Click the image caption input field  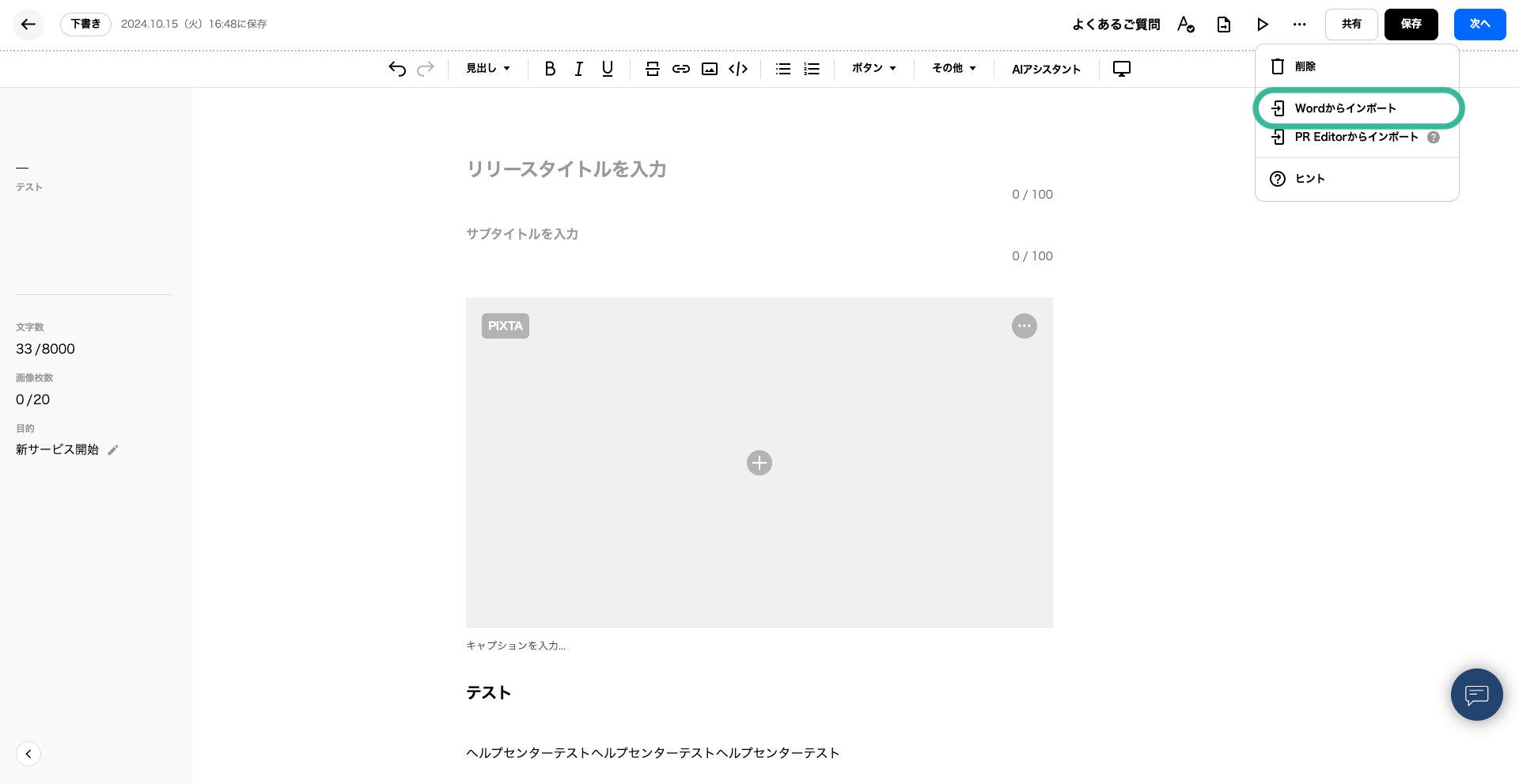(759, 646)
